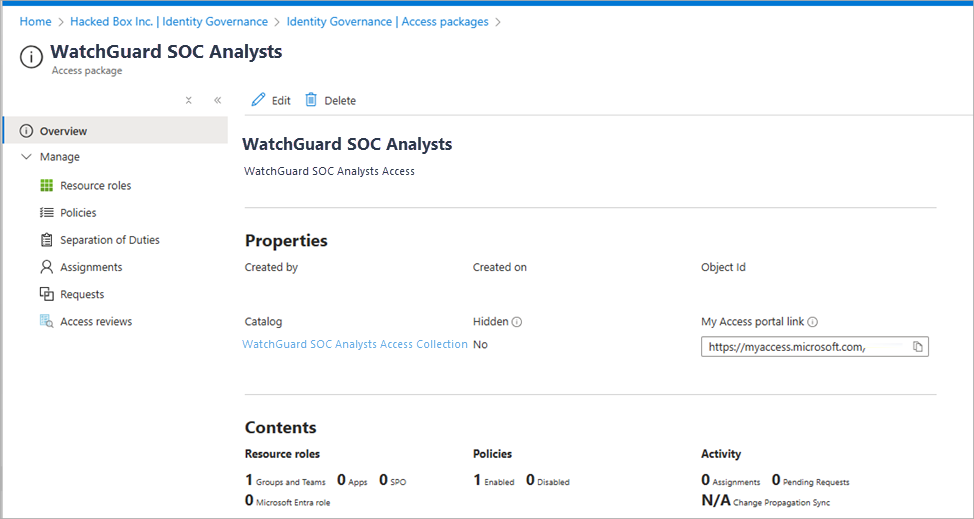Collapse the Manage section chevron
974x519 pixels.
tap(26, 157)
